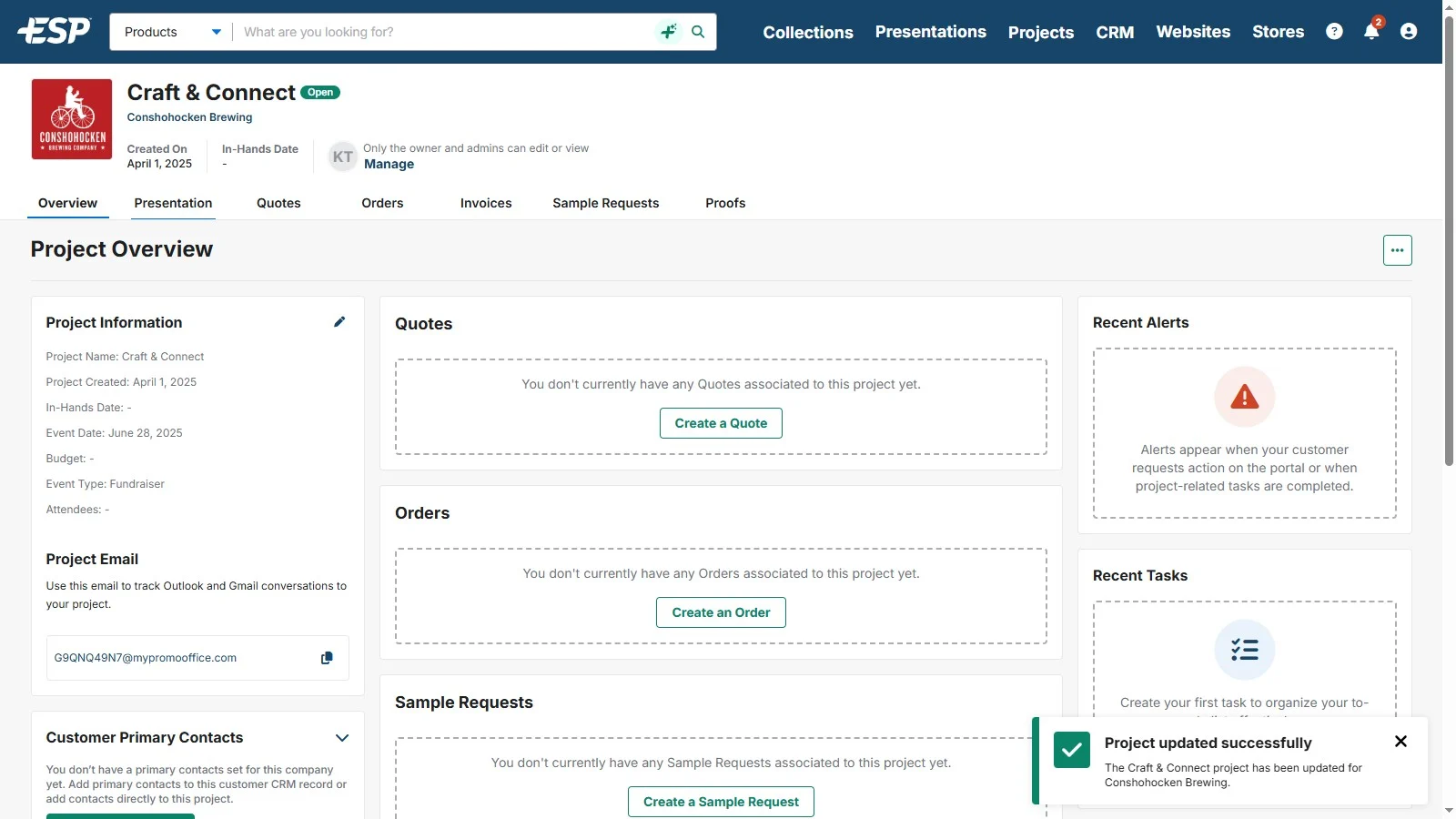Click the green success checkmark icon
Screen dimensions: 1456x819
pyautogui.click(x=1072, y=750)
